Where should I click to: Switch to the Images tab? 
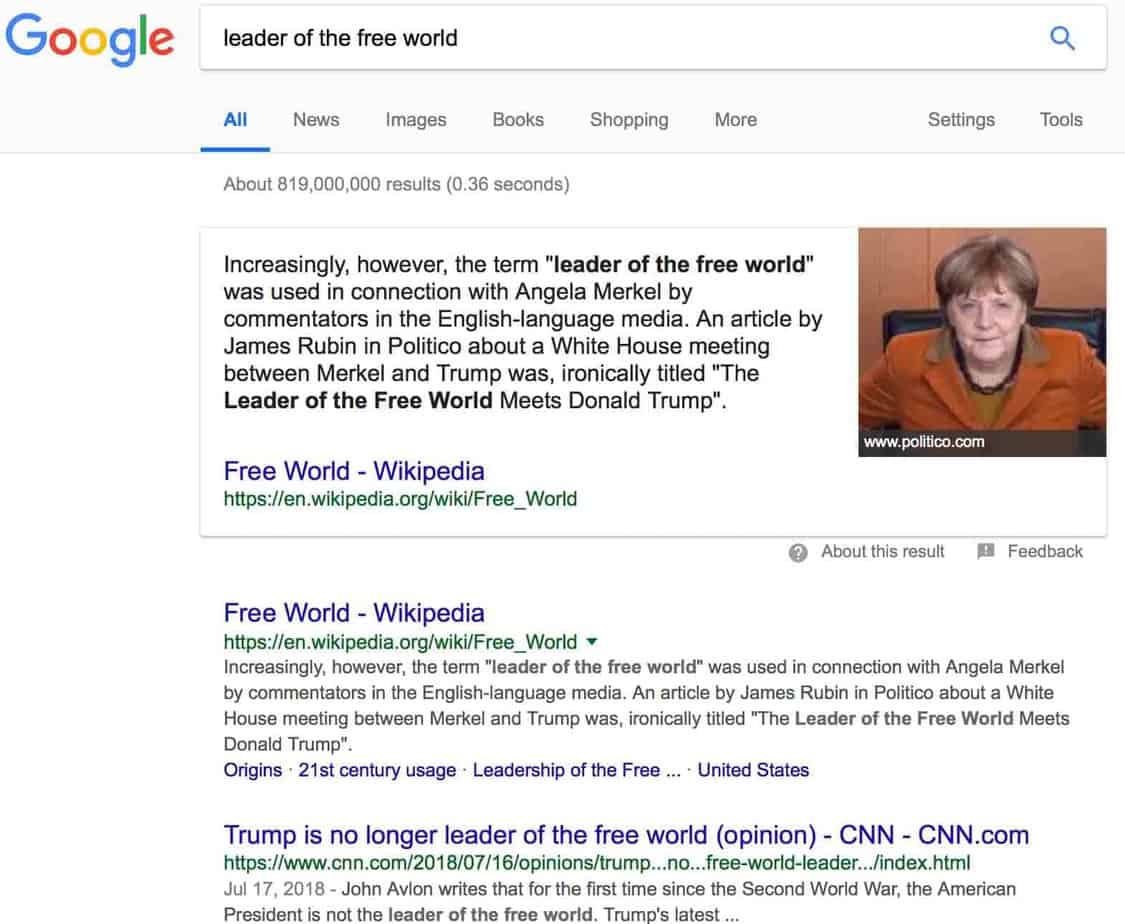(x=416, y=120)
